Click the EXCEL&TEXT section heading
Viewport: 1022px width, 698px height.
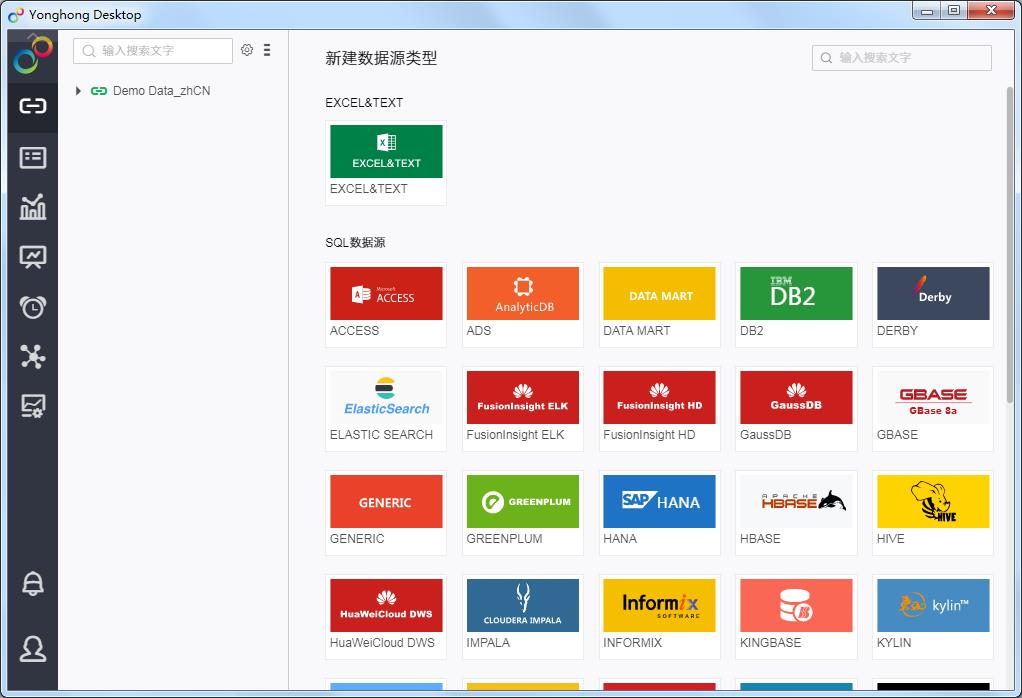click(364, 102)
